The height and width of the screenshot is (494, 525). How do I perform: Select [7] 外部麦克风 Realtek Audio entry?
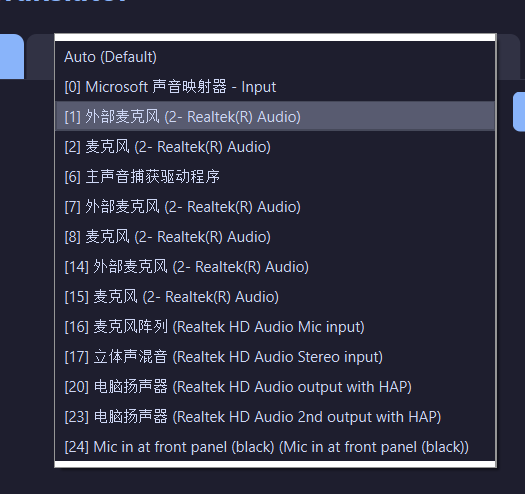click(275, 207)
